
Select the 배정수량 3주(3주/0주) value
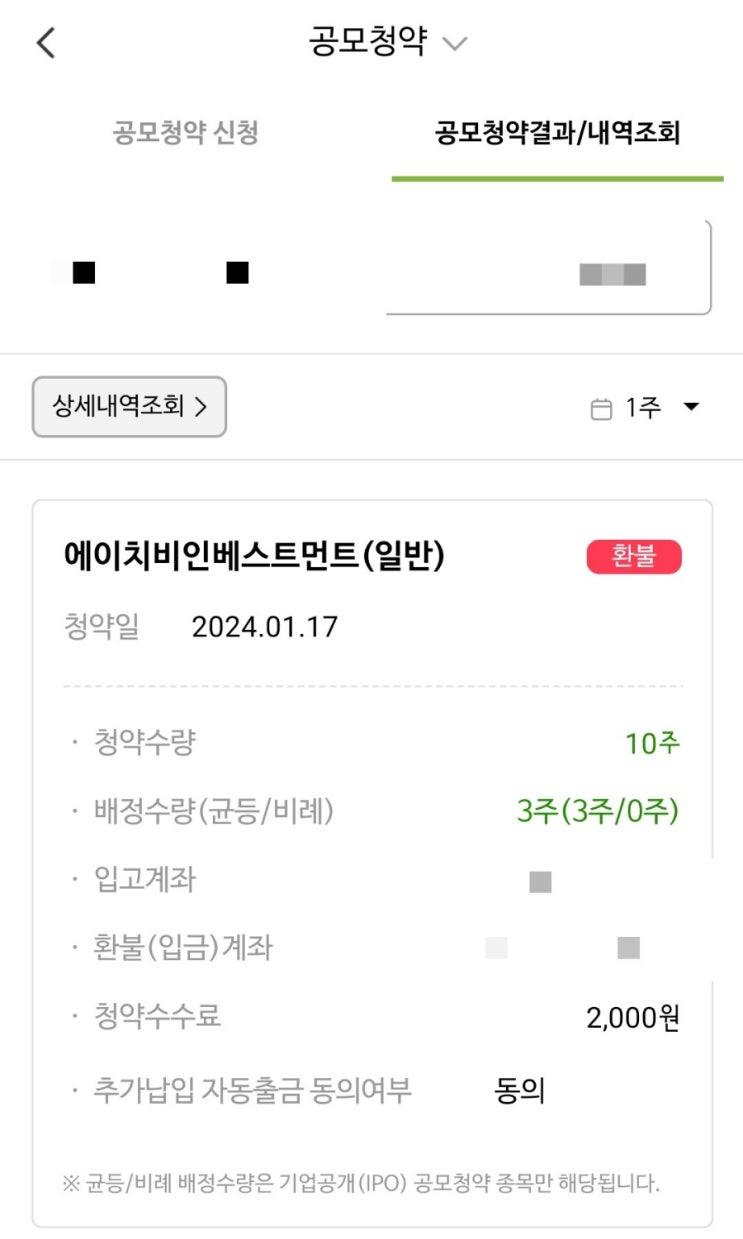(598, 812)
